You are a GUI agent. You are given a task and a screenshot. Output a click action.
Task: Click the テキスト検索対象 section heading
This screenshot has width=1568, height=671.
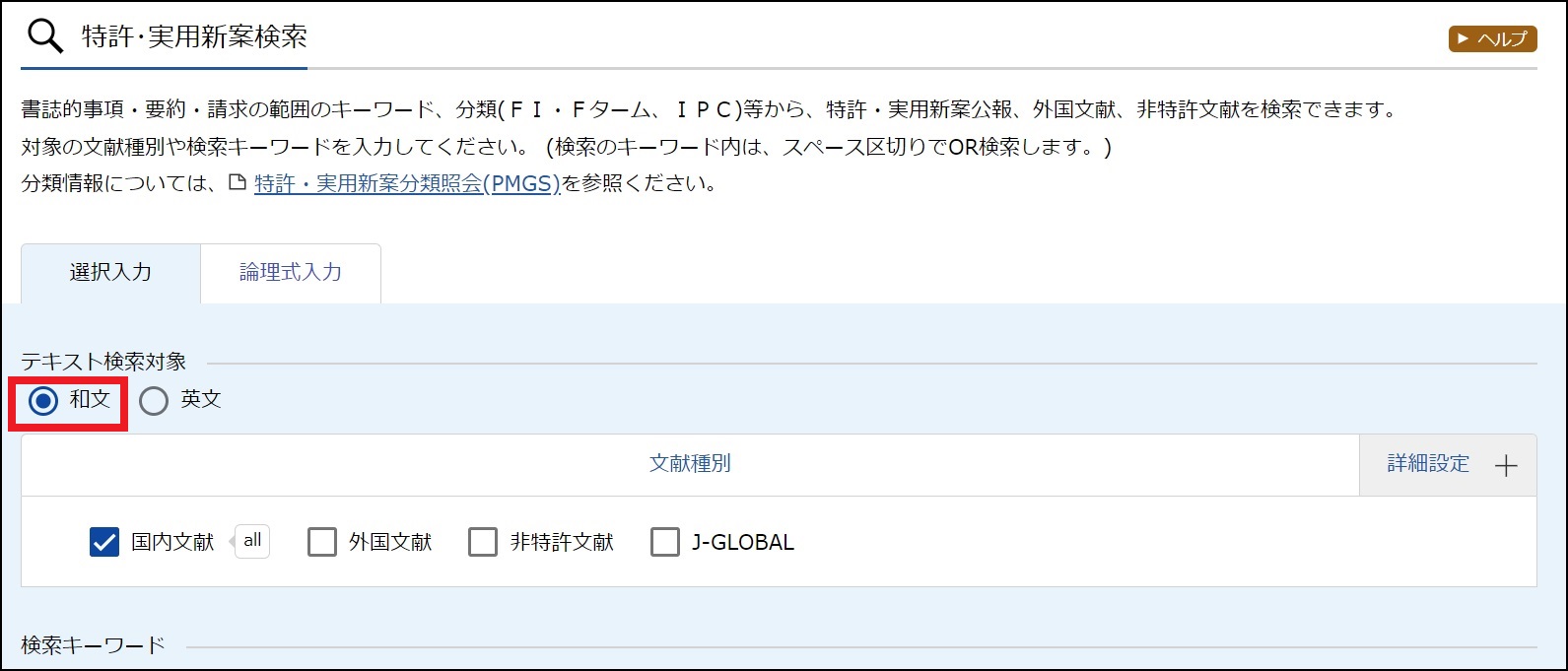[103, 362]
